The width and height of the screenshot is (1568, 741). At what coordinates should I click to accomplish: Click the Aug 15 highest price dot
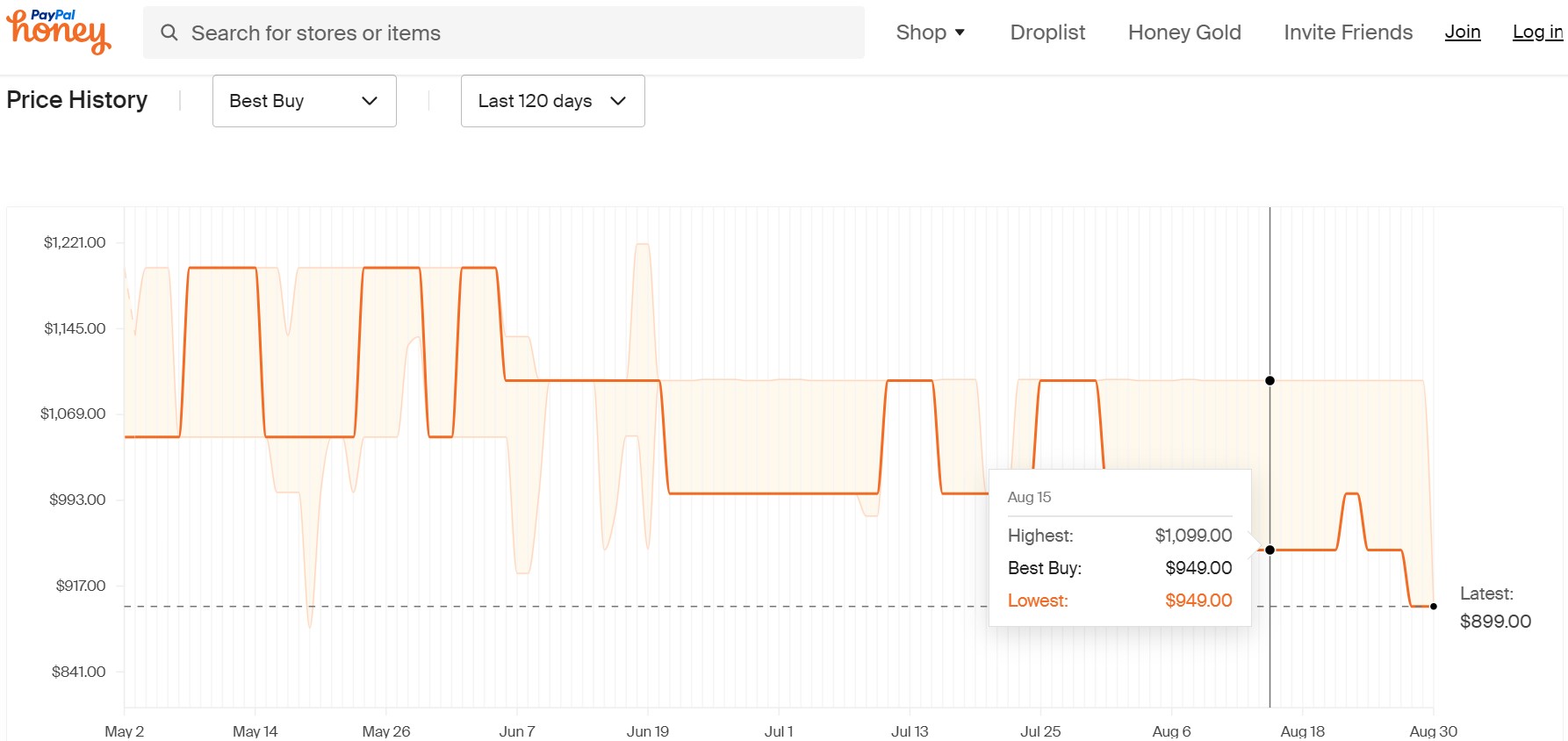pyautogui.click(x=1270, y=381)
